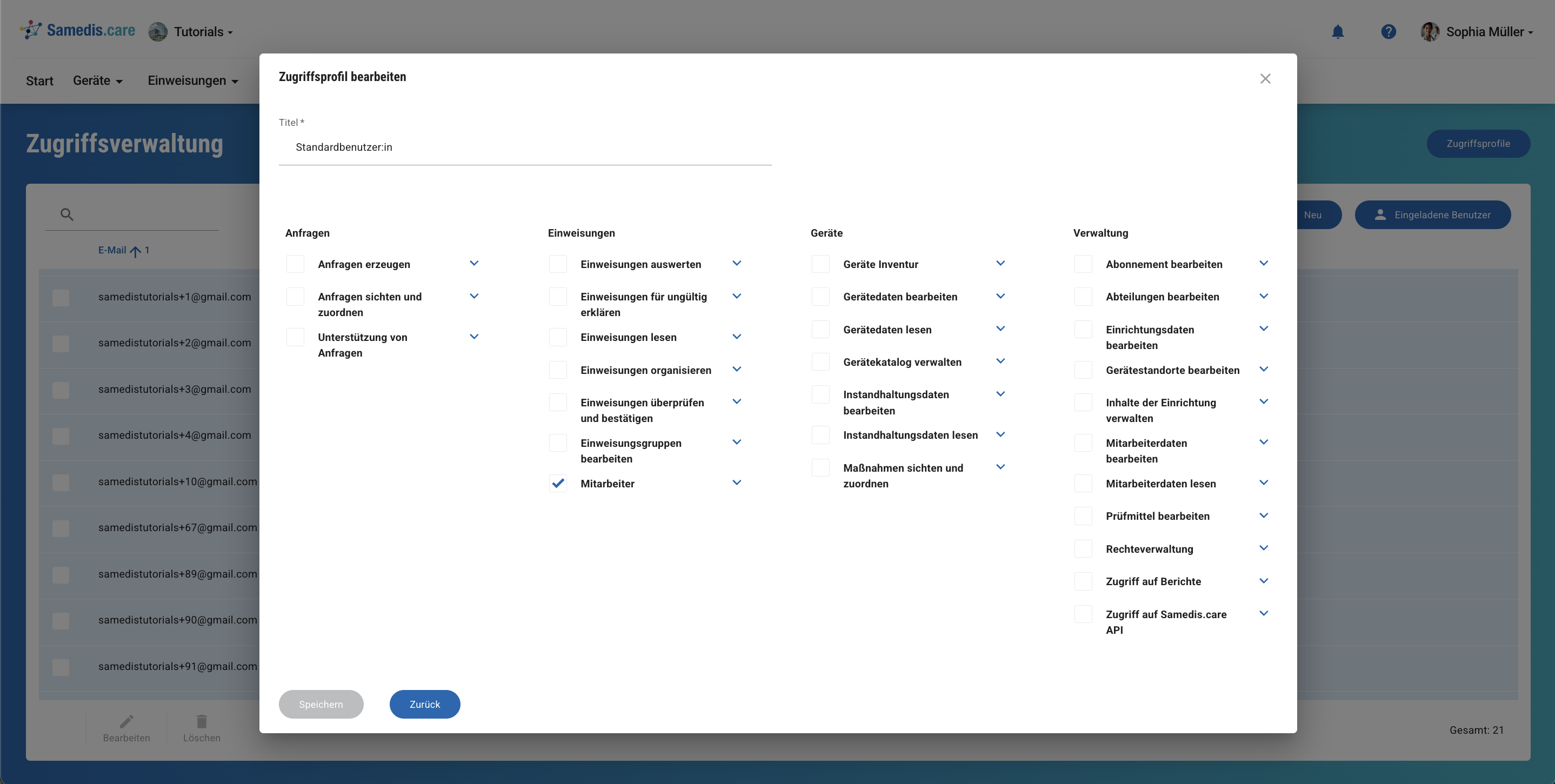Expand Zugriff auf Berichte chevron
The width and height of the screenshot is (1555, 784).
tap(1264, 581)
